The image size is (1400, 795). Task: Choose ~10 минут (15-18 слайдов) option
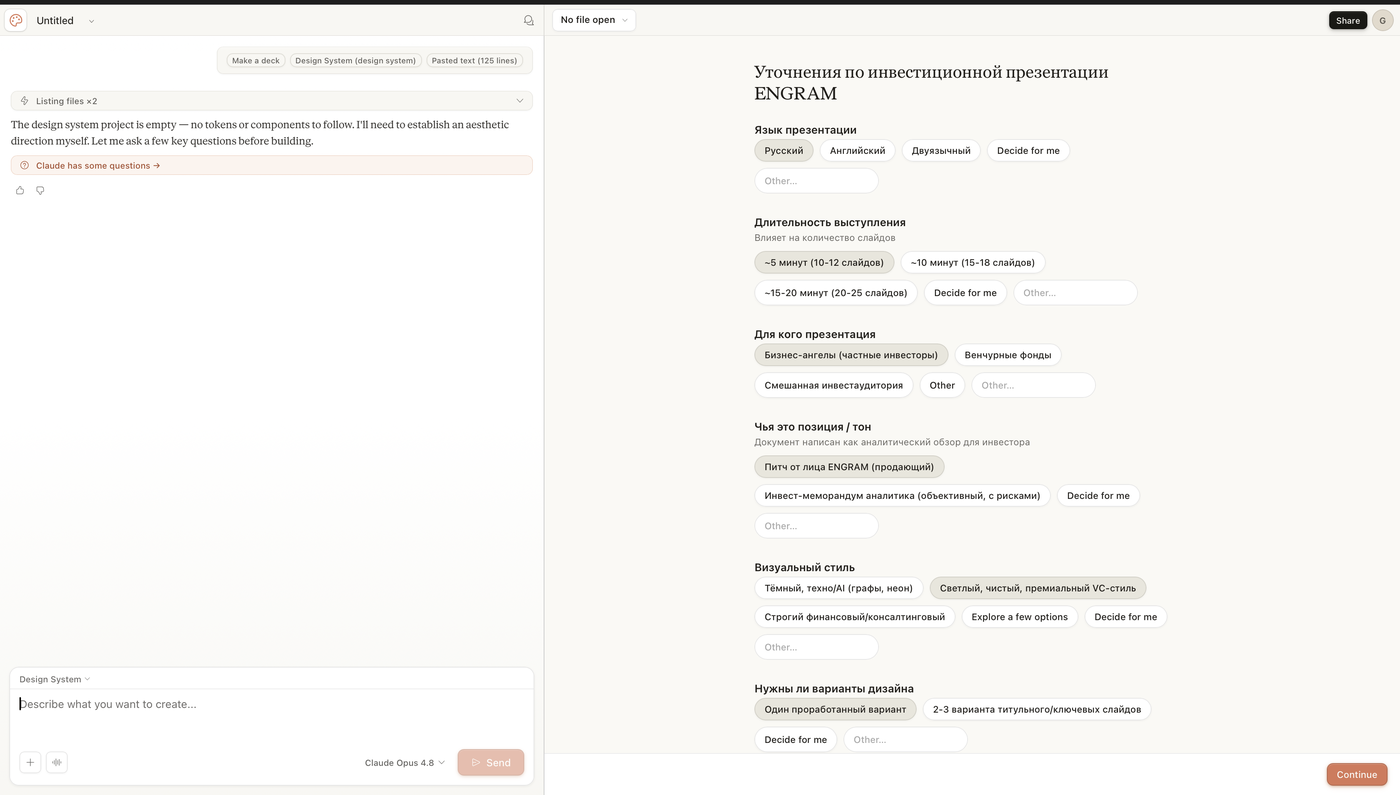[x=973, y=263]
